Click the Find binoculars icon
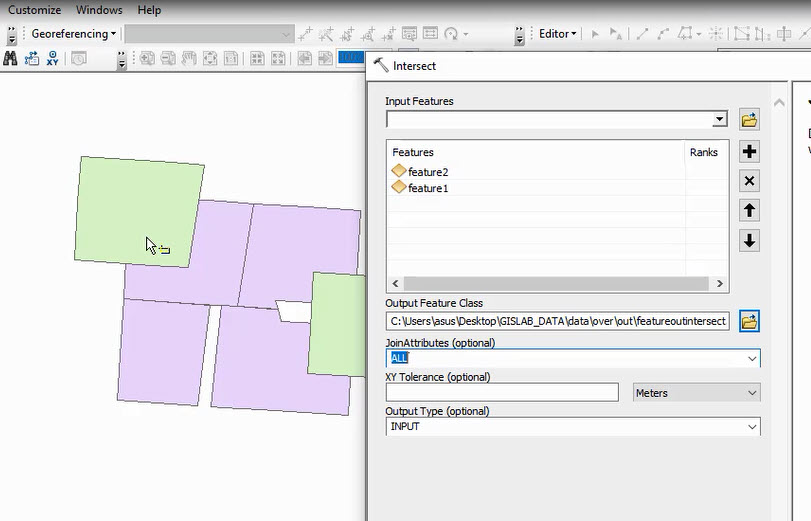 pyautogui.click(x=11, y=59)
